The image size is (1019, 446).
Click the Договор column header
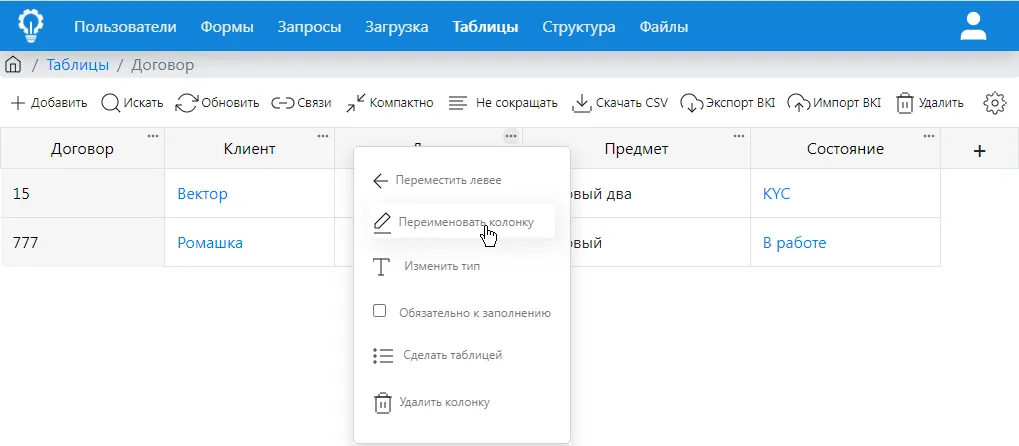point(83,149)
